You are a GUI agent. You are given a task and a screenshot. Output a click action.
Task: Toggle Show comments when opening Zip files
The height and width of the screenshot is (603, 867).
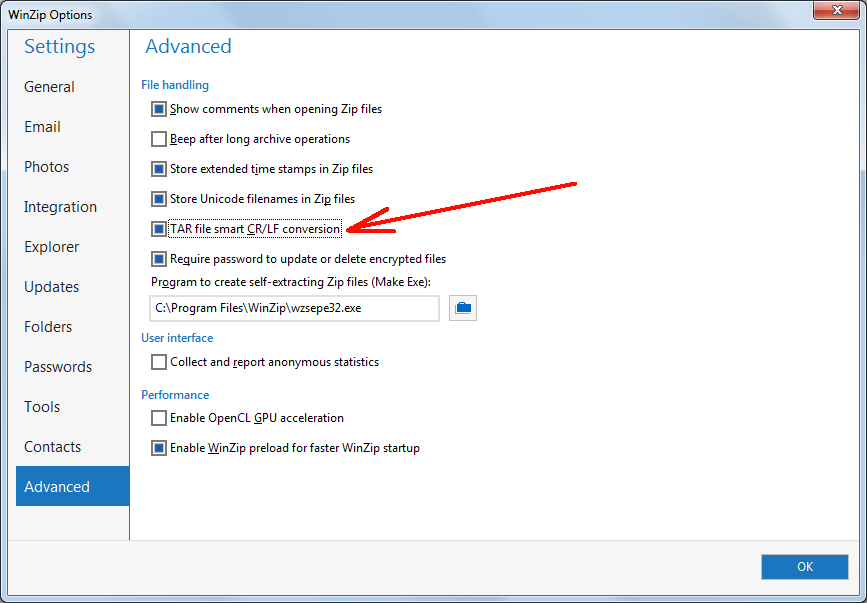[159, 109]
